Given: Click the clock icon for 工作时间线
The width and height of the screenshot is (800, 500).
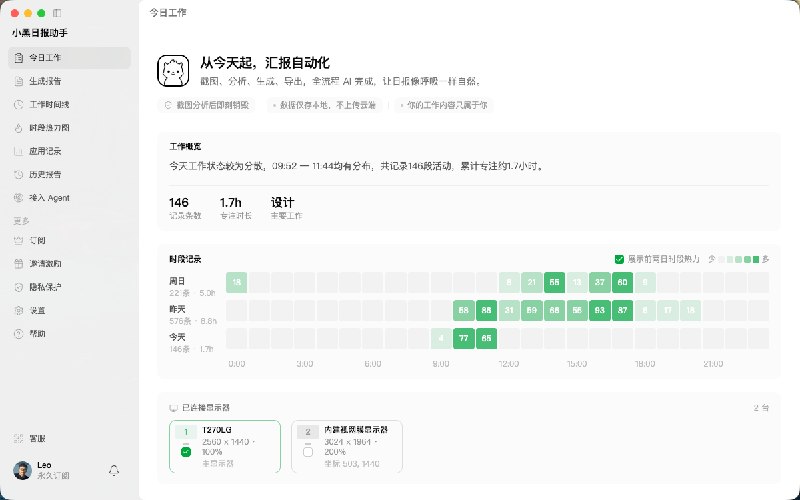Looking at the screenshot, I should [x=19, y=105].
